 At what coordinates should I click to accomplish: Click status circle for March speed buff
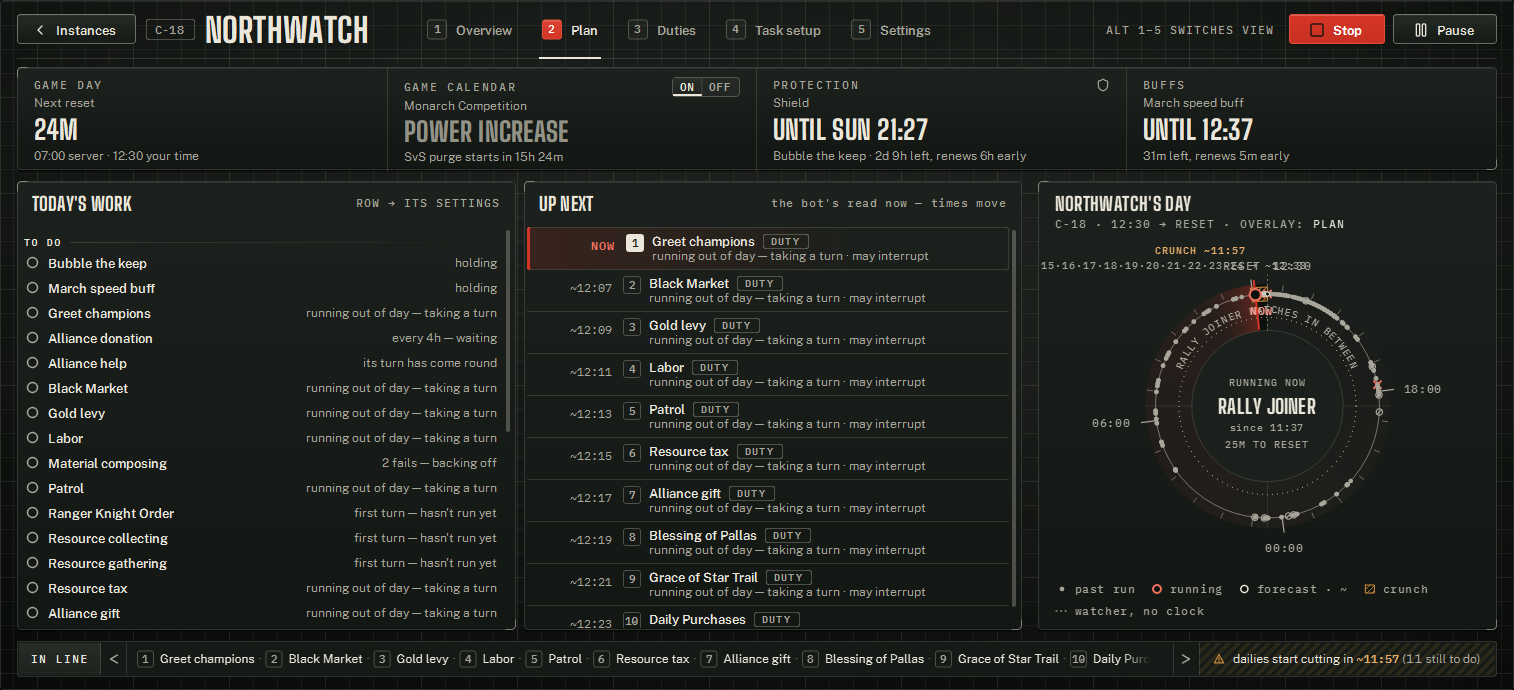tap(33, 288)
